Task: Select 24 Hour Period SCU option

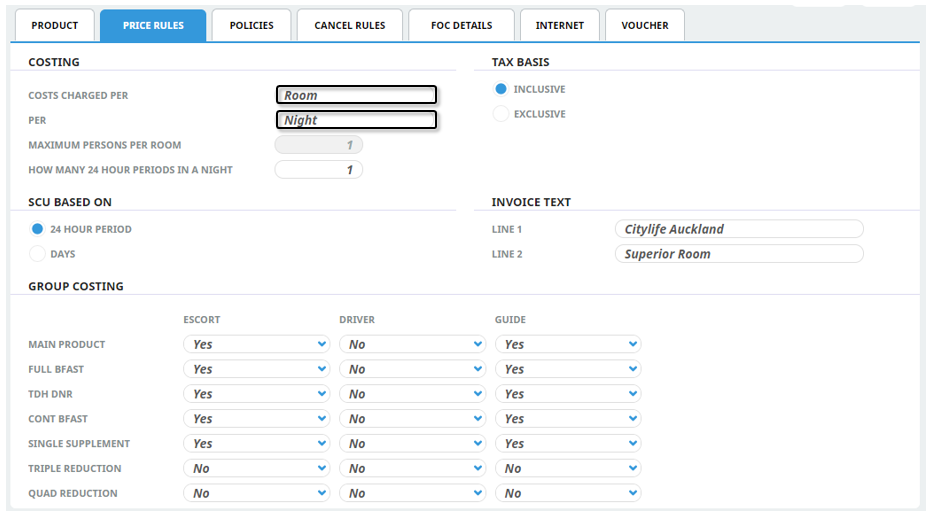Action: [38, 229]
